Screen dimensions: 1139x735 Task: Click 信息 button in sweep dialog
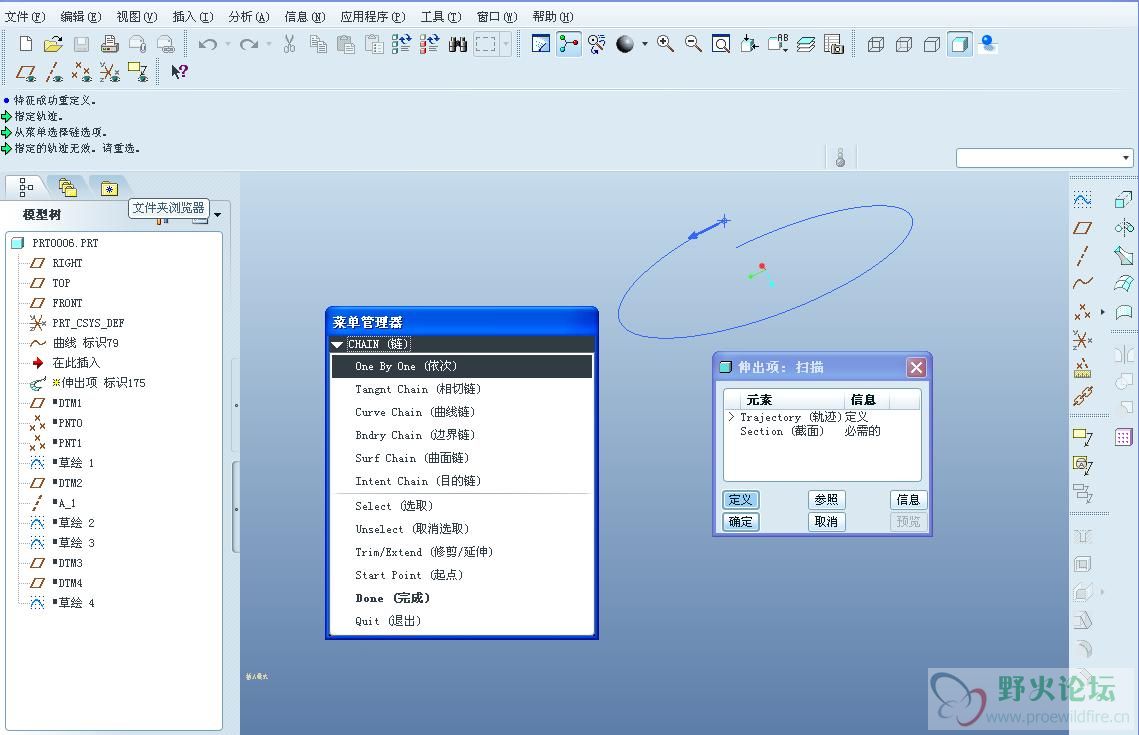pos(908,500)
